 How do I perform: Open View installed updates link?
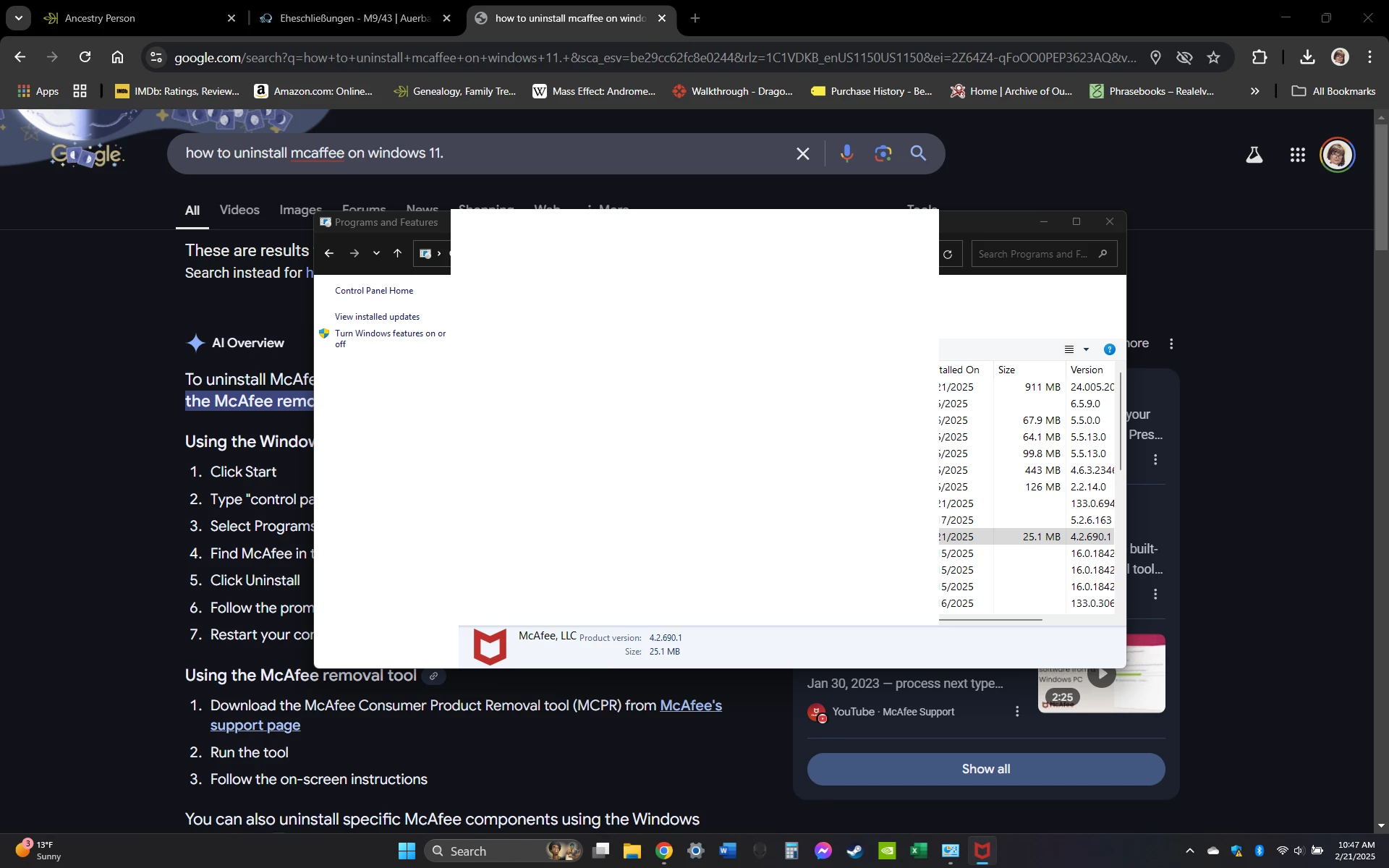point(377,317)
